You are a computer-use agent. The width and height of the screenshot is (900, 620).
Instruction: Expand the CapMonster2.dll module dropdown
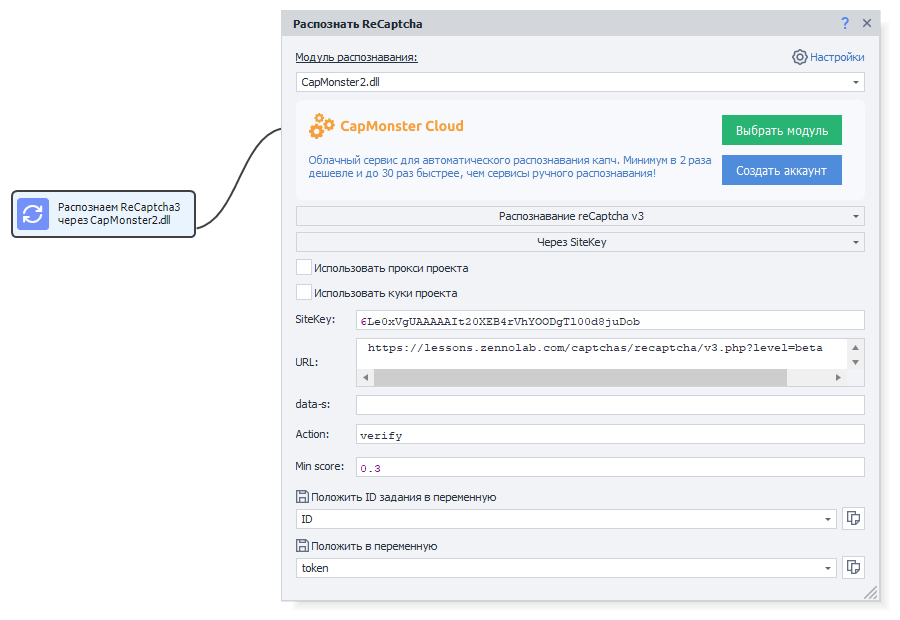click(856, 82)
